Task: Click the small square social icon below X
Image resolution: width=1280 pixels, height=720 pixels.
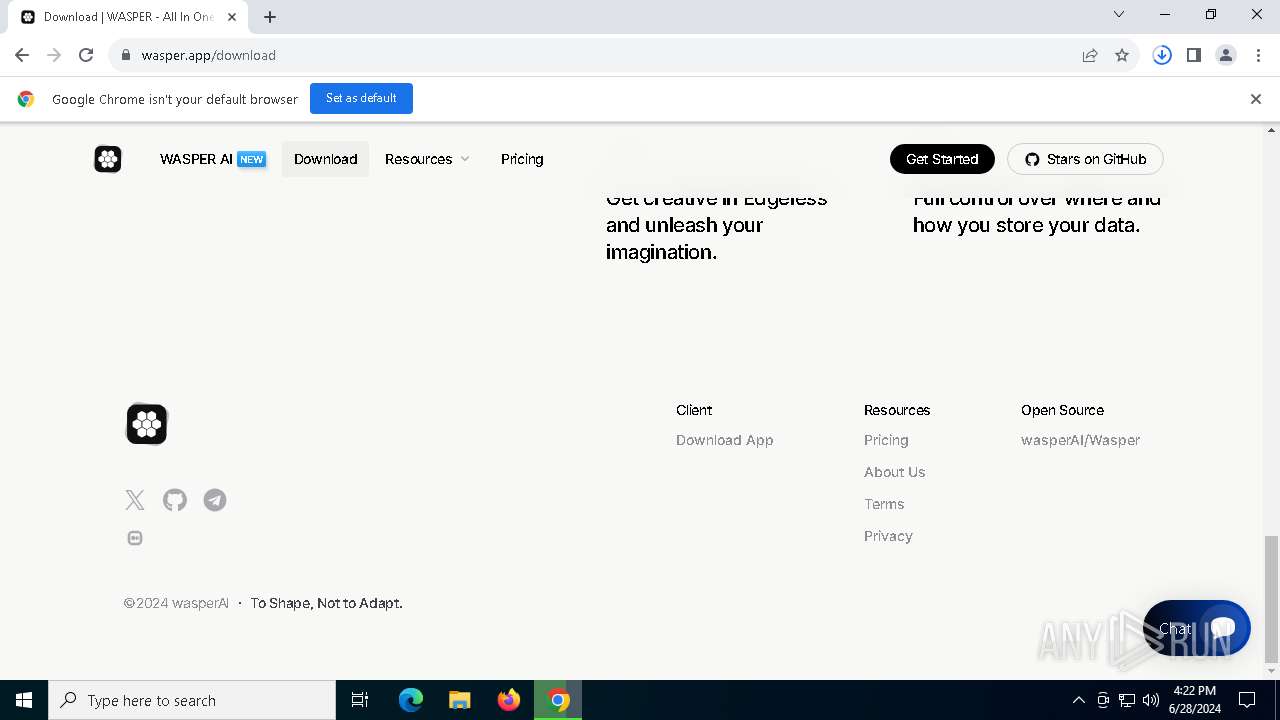Action: pyautogui.click(x=135, y=538)
